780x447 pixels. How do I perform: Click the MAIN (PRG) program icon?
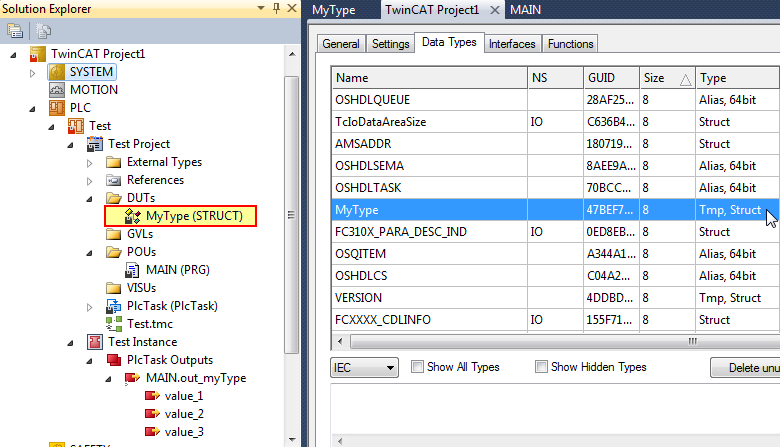[132, 270]
